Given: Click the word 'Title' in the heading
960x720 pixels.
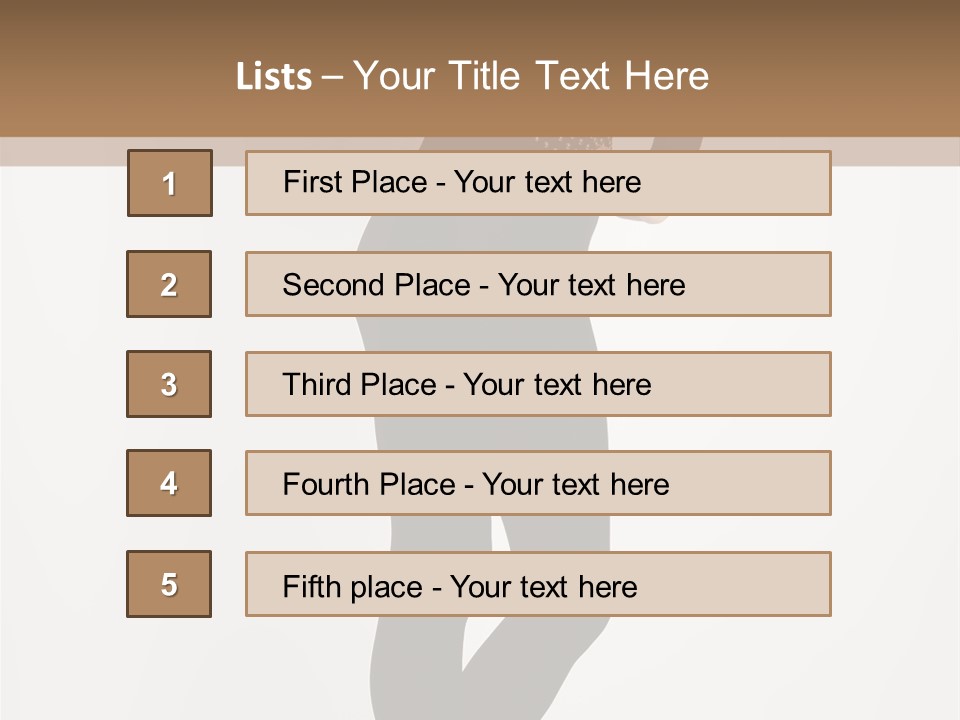Looking at the screenshot, I should tap(484, 77).
